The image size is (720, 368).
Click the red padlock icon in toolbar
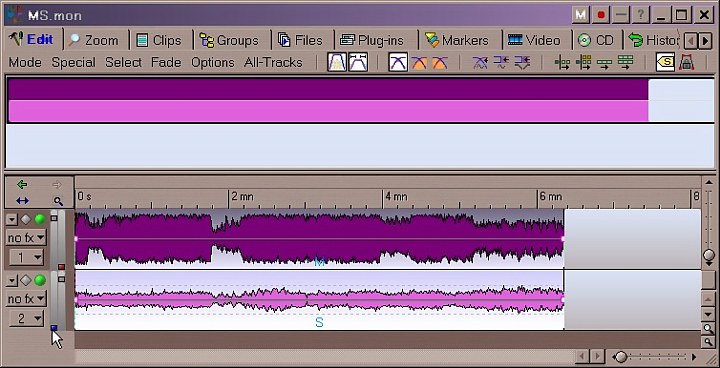[x=686, y=62]
